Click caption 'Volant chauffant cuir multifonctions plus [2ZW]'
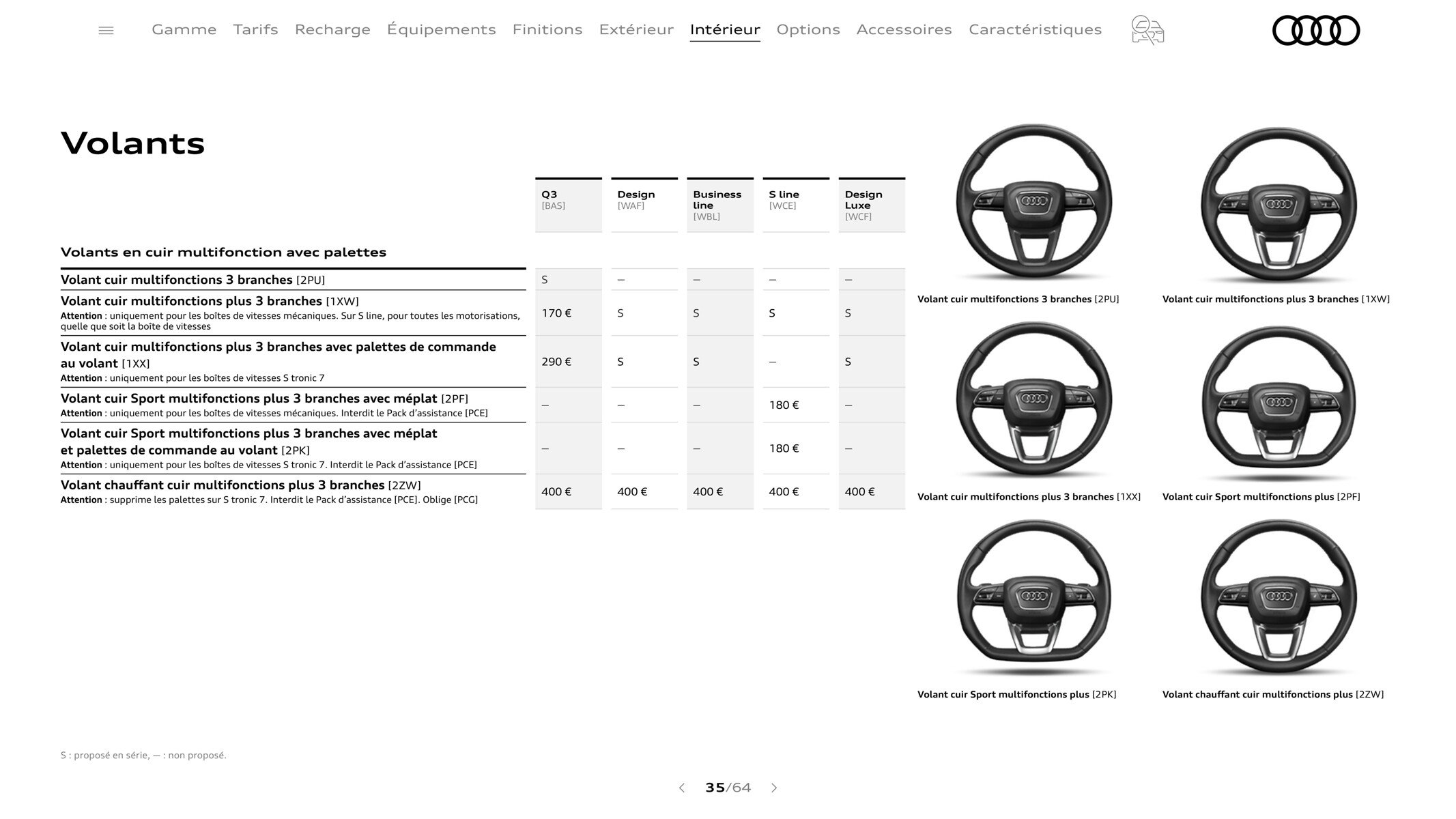 (x=1273, y=695)
